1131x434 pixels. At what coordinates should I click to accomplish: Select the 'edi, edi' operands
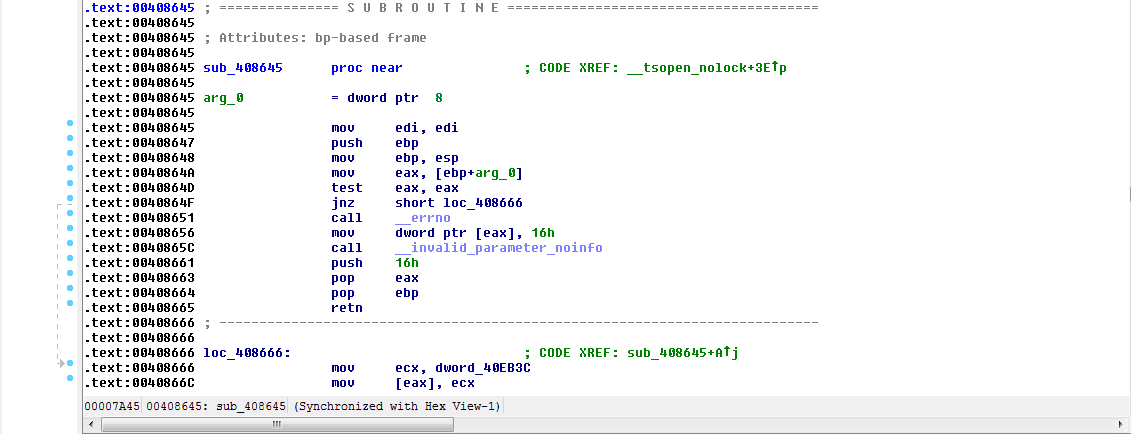coord(427,128)
